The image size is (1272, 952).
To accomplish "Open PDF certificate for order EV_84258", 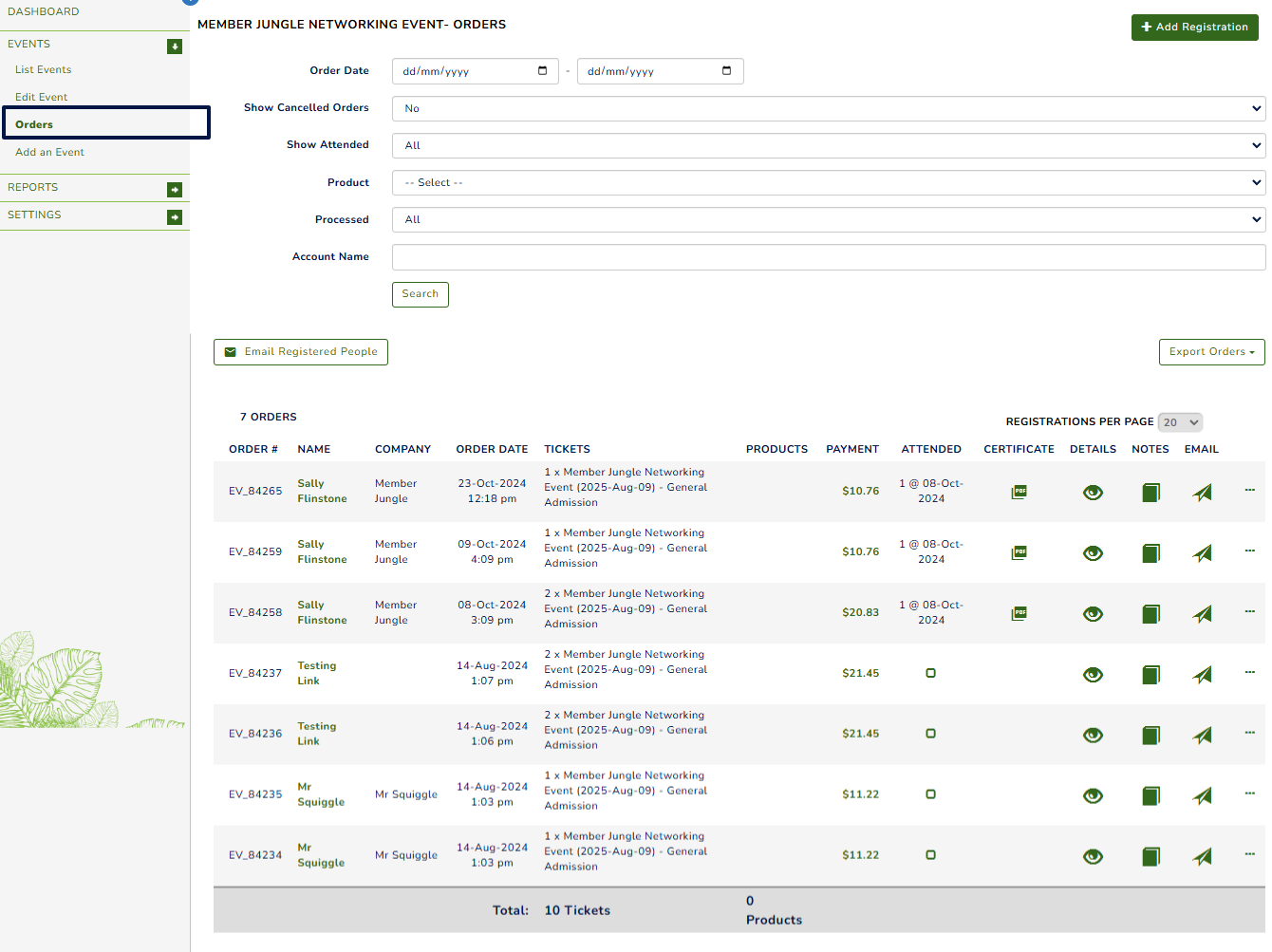I will (x=1019, y=613).
